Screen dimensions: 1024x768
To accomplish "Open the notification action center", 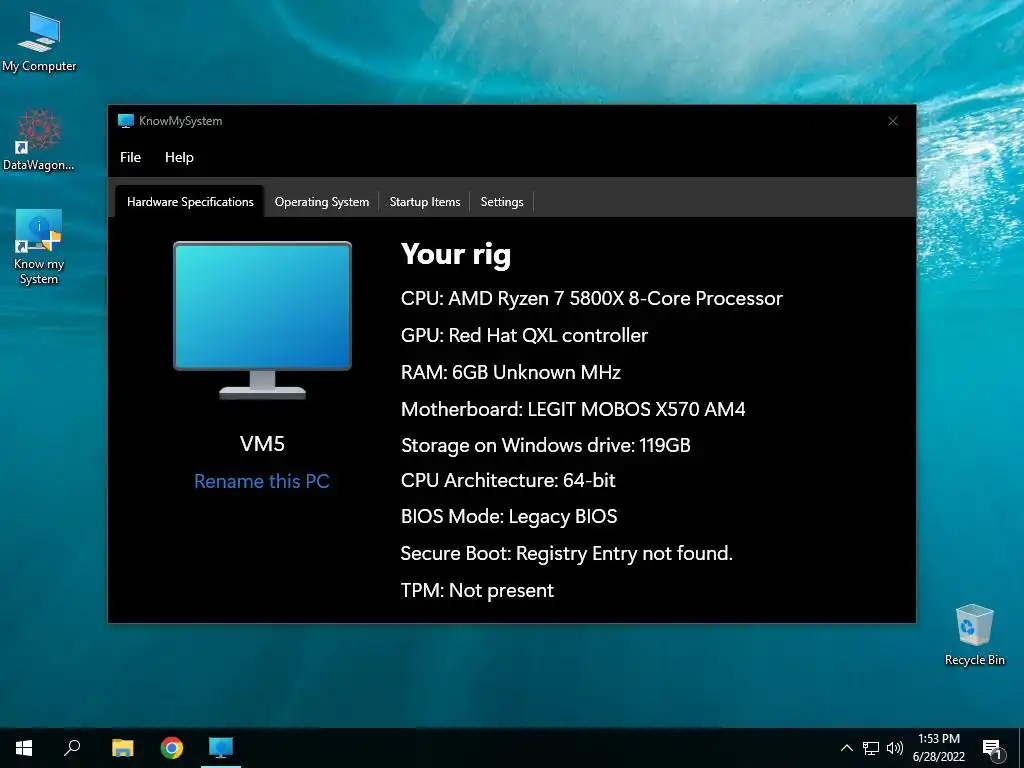I will coord(992,749).
